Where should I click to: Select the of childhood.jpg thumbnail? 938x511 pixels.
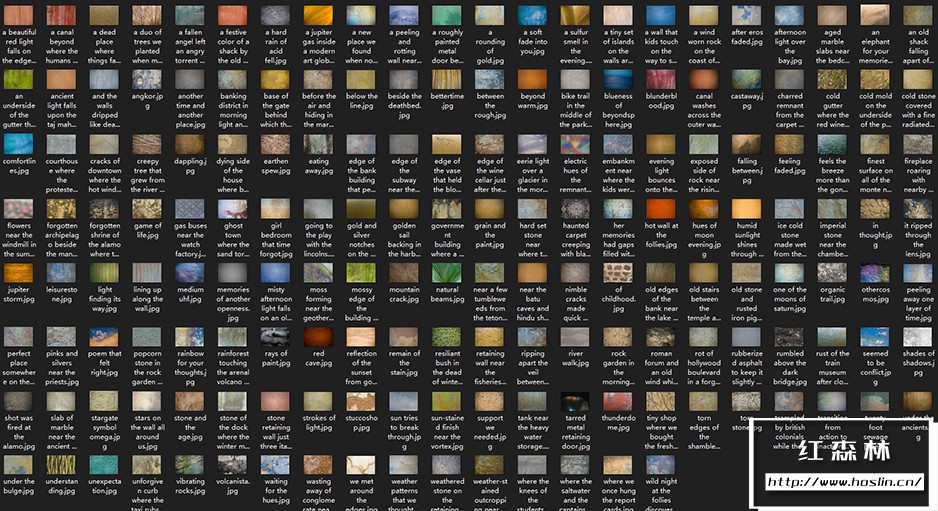[x=618, y=273]
